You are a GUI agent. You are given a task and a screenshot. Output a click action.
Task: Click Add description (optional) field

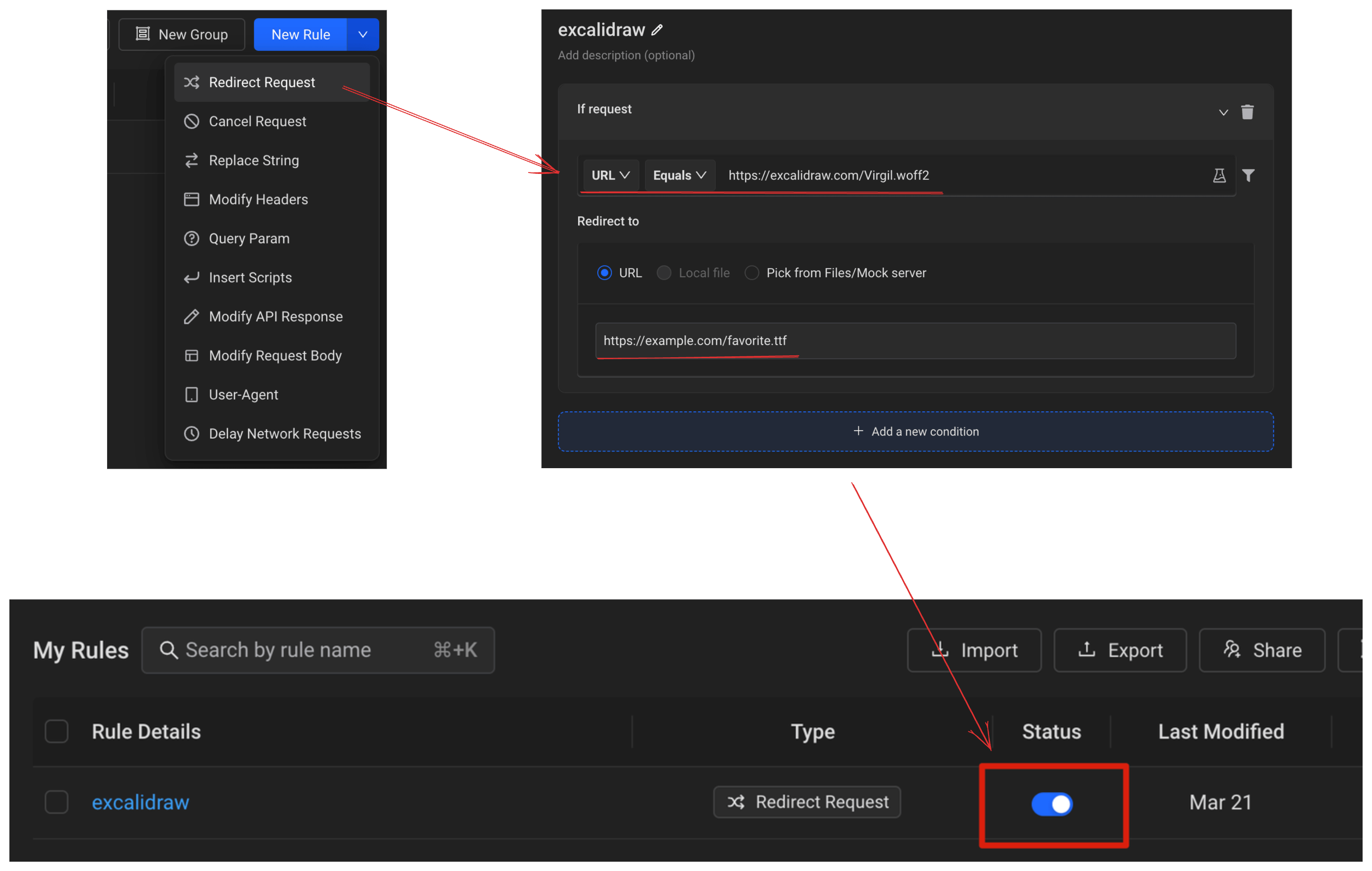click(626, 55)
